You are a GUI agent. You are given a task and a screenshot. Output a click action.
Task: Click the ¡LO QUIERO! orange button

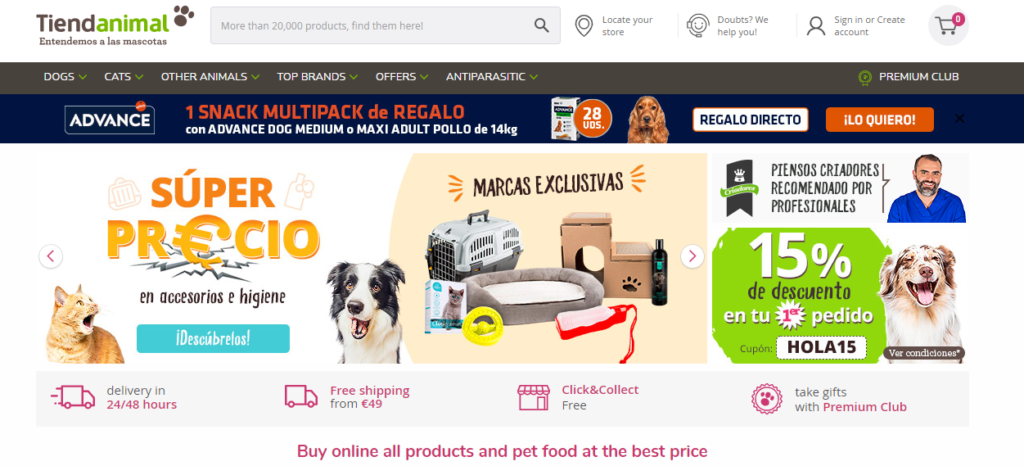tap(879, 119)
